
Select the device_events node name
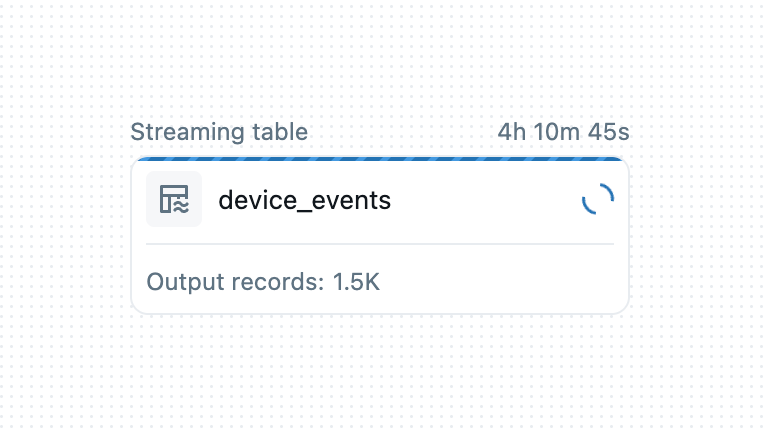[304, 200]
